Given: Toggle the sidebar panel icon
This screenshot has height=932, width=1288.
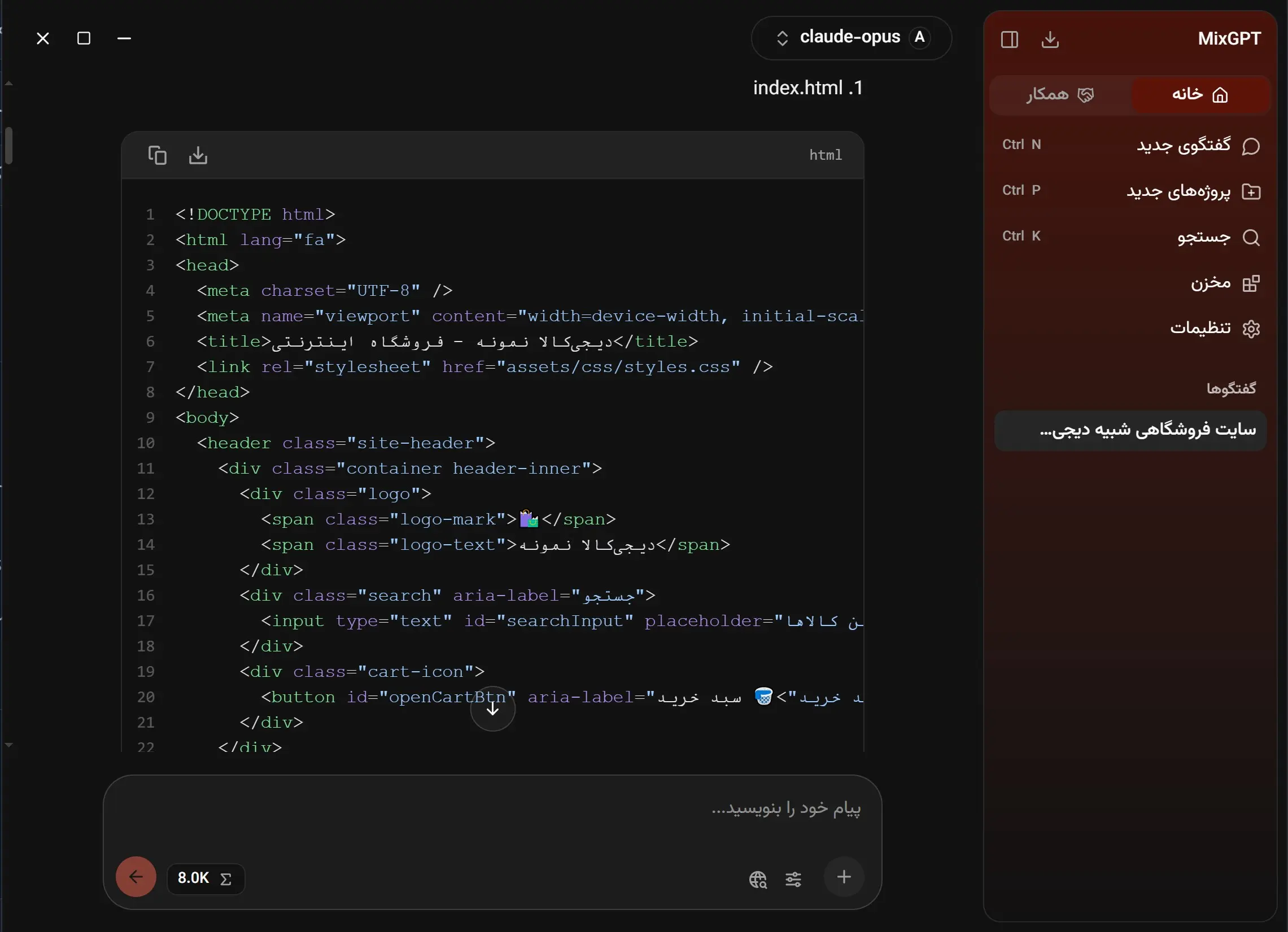Looking at the screenshot, I should [1010, 39].
